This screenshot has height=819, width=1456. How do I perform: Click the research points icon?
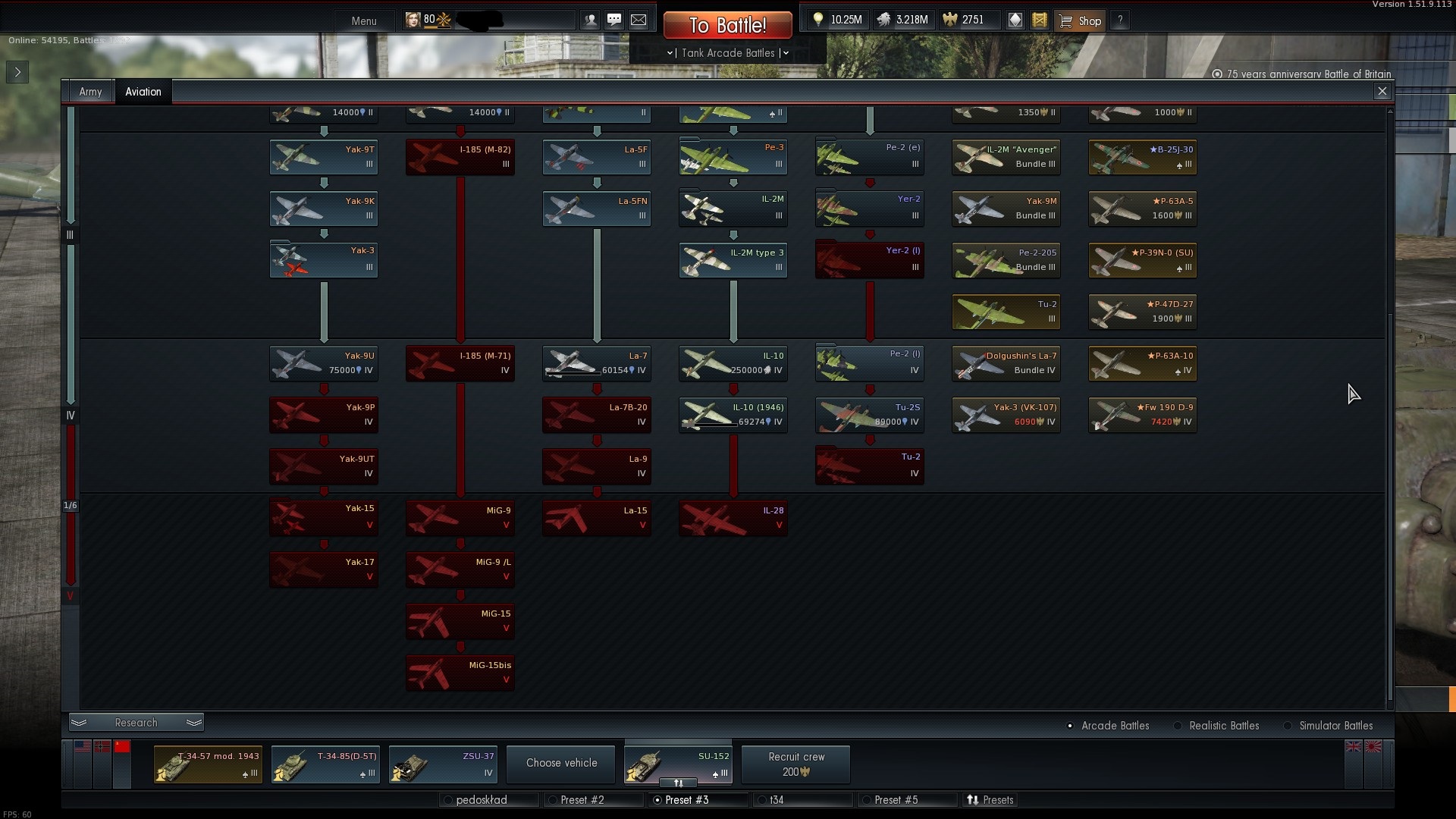tap(884, 20)
